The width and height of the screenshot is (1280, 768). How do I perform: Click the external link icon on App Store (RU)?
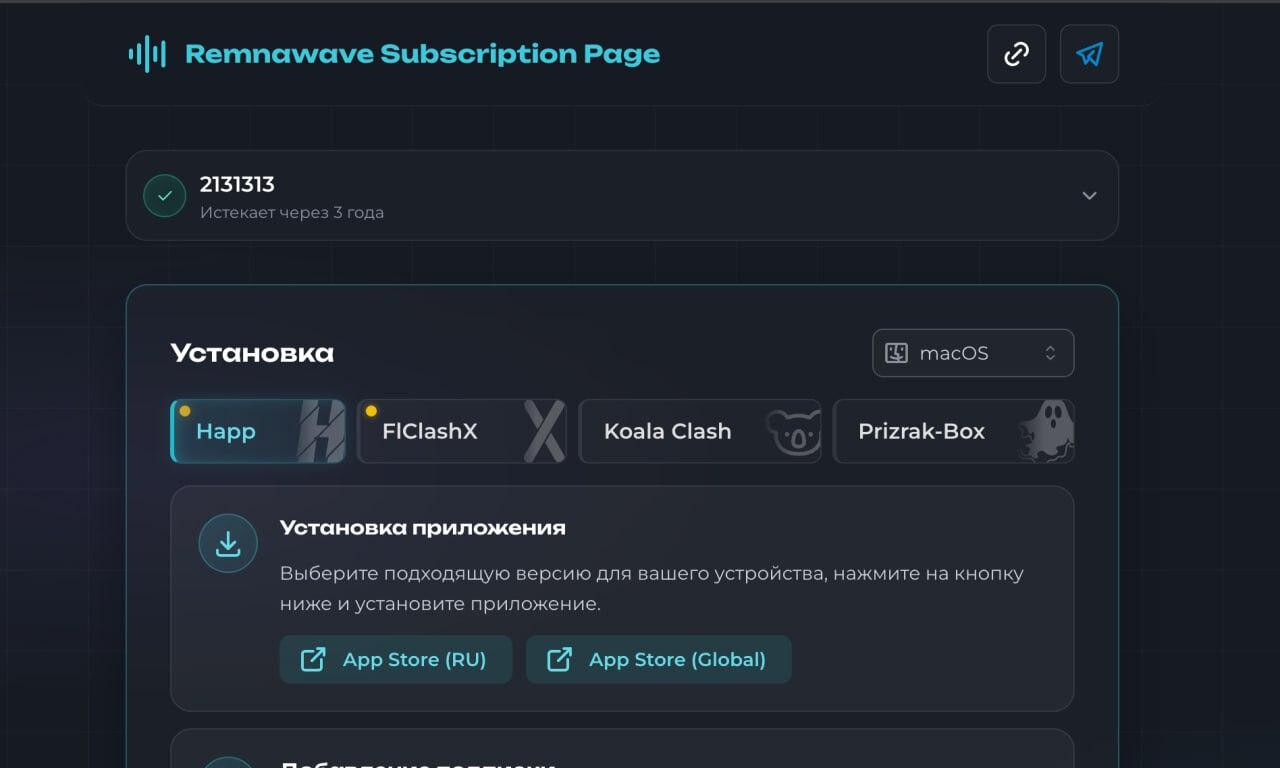coord(313,659)
